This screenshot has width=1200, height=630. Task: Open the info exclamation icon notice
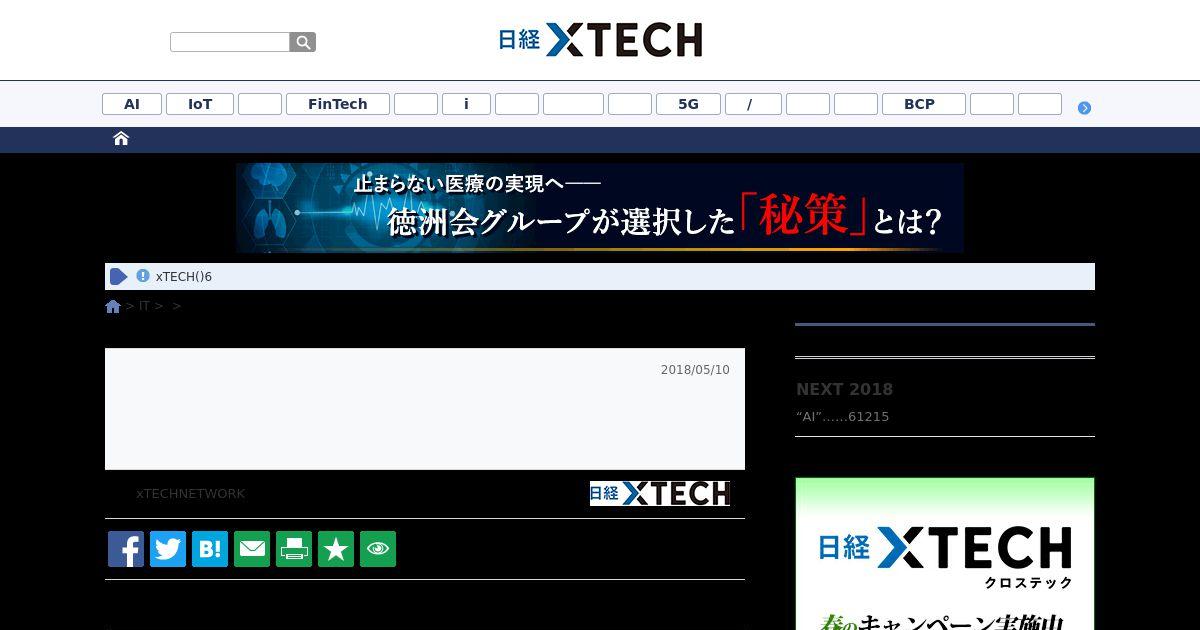pos(143,276)
